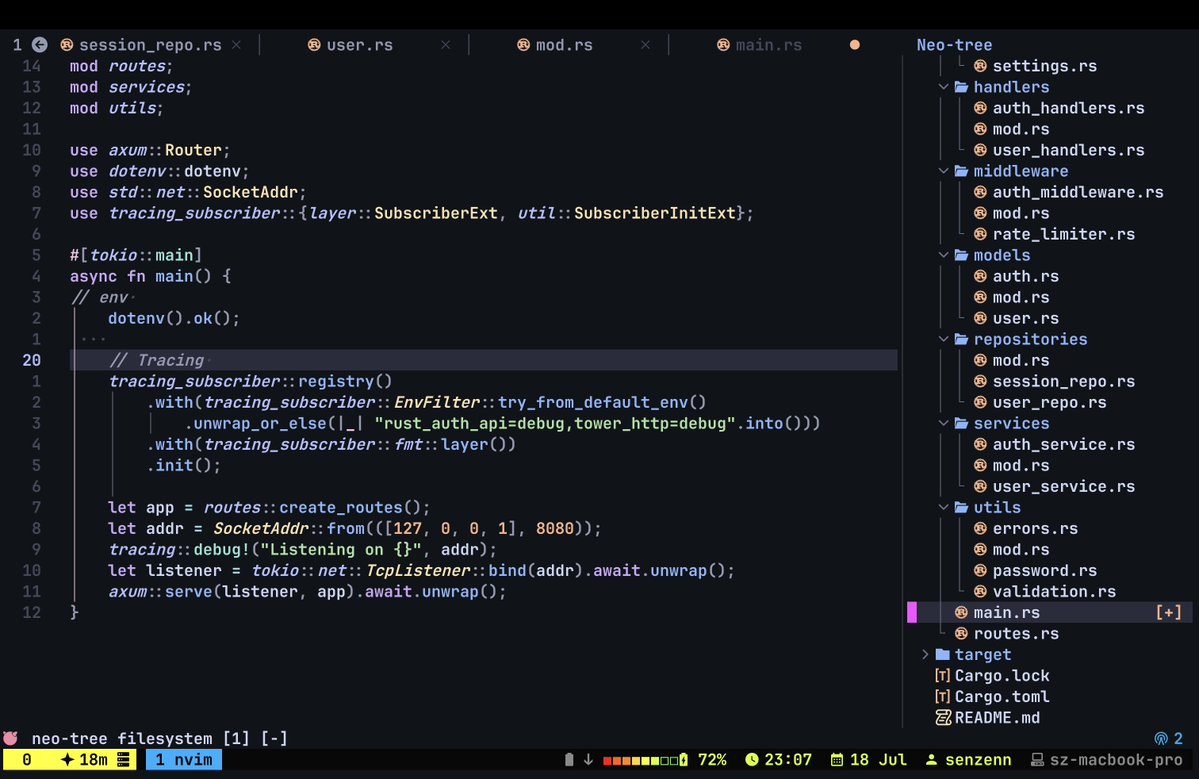Screen dimensions: 1199x779
Task: Click the computer icon by sz-macbook-pro
Action: 1037,760
